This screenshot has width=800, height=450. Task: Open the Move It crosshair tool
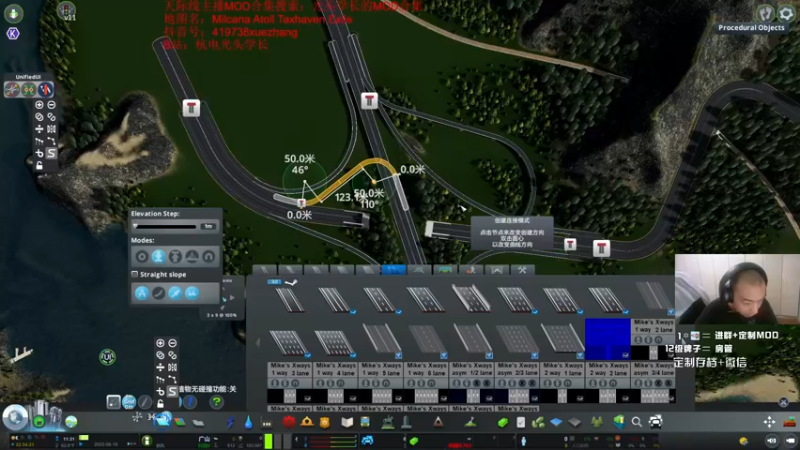[x=769, y=421]
